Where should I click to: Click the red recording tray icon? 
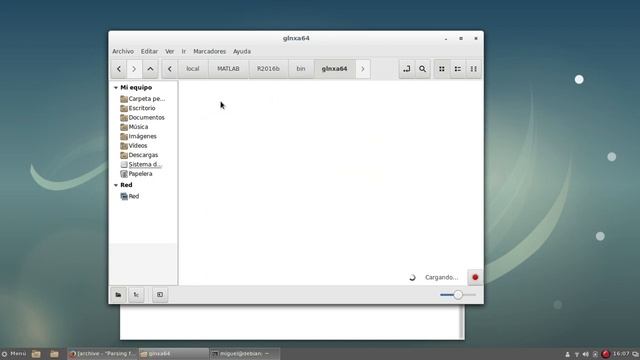[x=605, y=354]
